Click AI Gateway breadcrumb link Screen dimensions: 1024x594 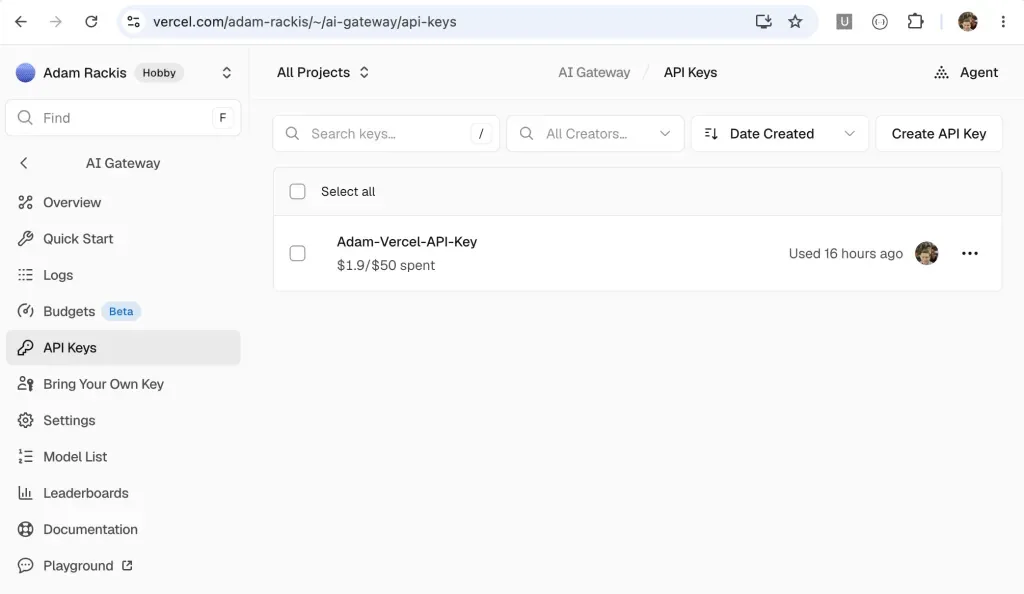594,72
